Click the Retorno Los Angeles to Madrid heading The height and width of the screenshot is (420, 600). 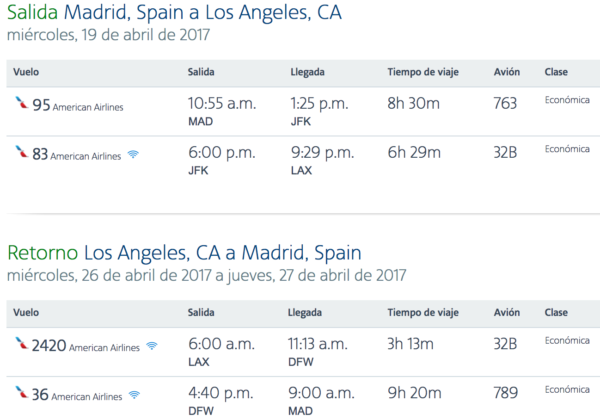click(184, 253)
